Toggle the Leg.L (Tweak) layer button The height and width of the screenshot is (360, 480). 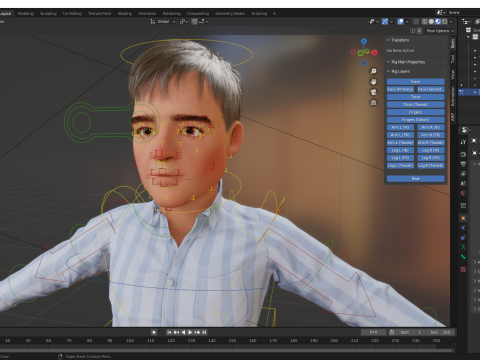click(400, 165)
